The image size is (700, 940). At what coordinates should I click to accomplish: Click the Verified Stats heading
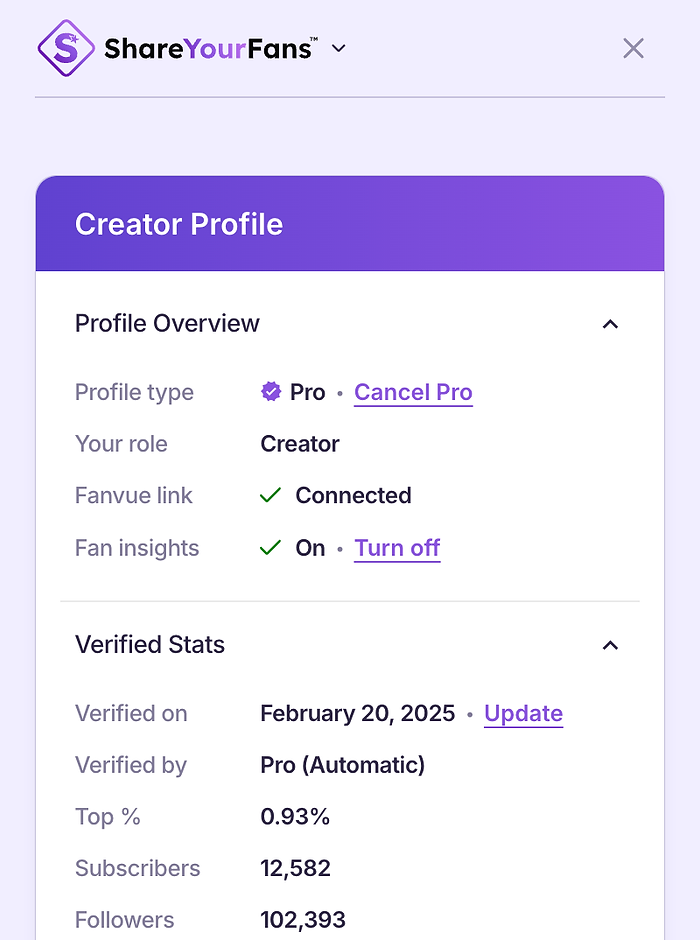150,645
